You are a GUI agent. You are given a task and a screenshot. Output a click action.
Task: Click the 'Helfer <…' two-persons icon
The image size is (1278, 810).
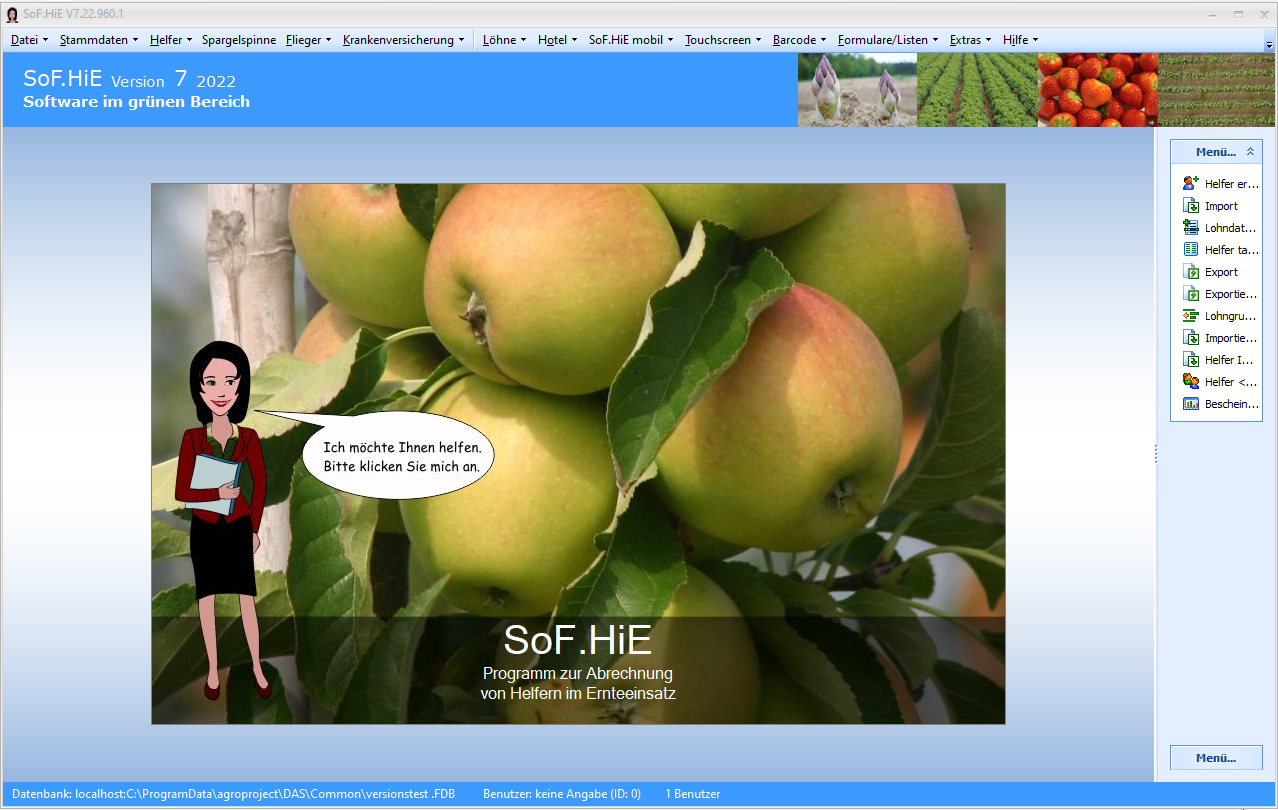[x=1190, y=382]
